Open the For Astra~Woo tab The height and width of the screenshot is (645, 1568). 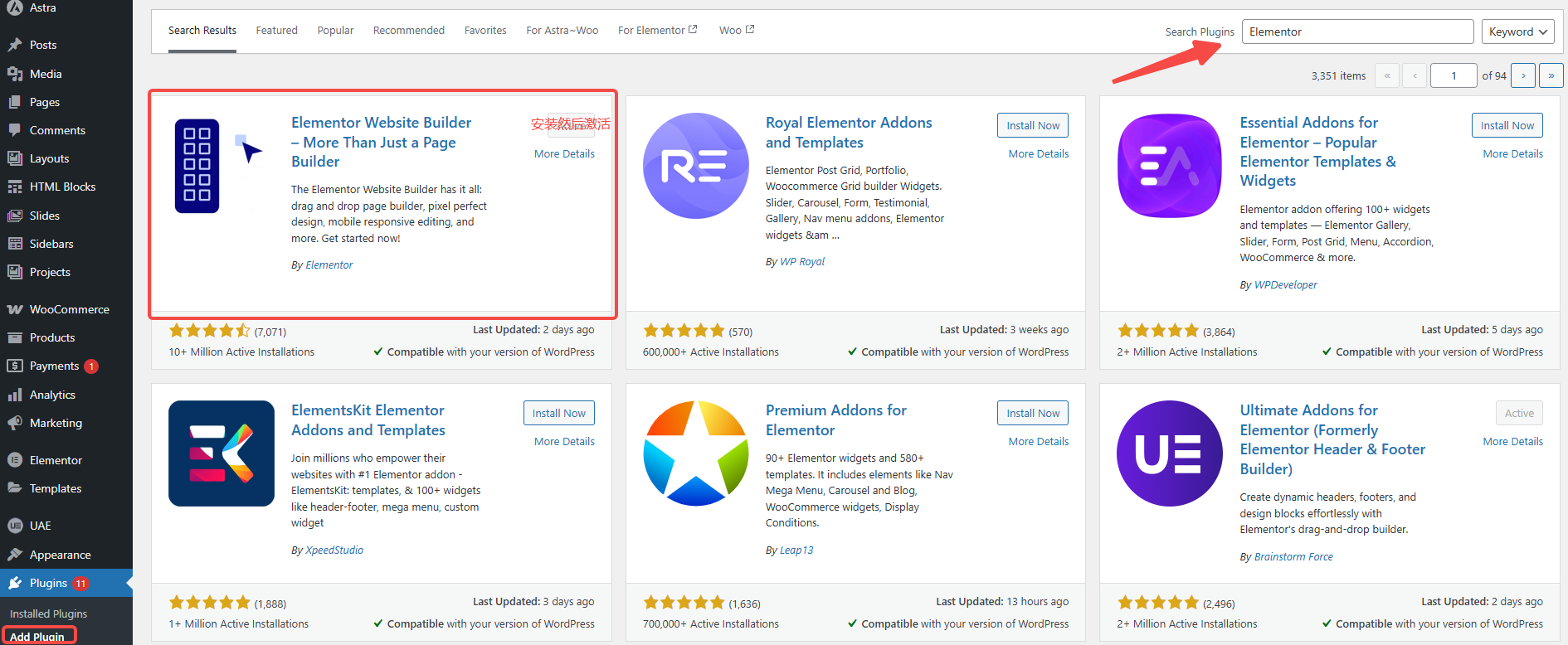[x=562, y=31]
